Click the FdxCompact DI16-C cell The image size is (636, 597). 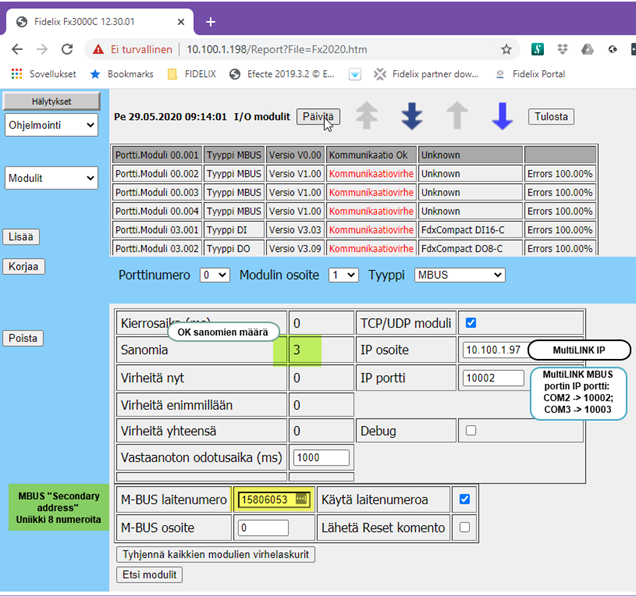(471, 230)
